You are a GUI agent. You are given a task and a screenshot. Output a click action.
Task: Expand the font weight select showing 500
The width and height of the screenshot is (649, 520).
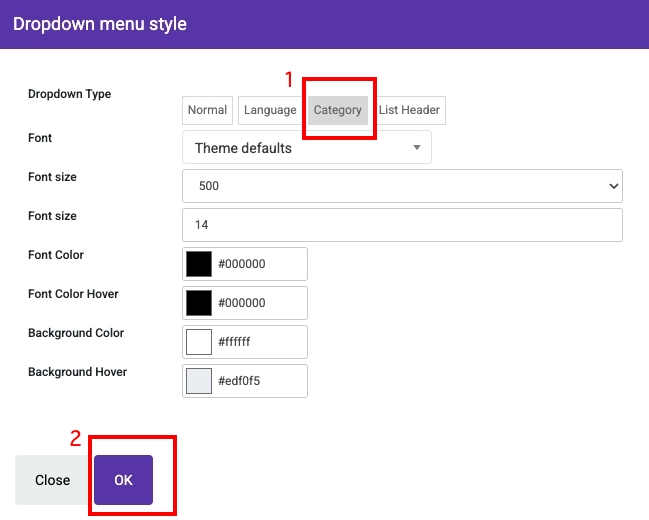400,186
